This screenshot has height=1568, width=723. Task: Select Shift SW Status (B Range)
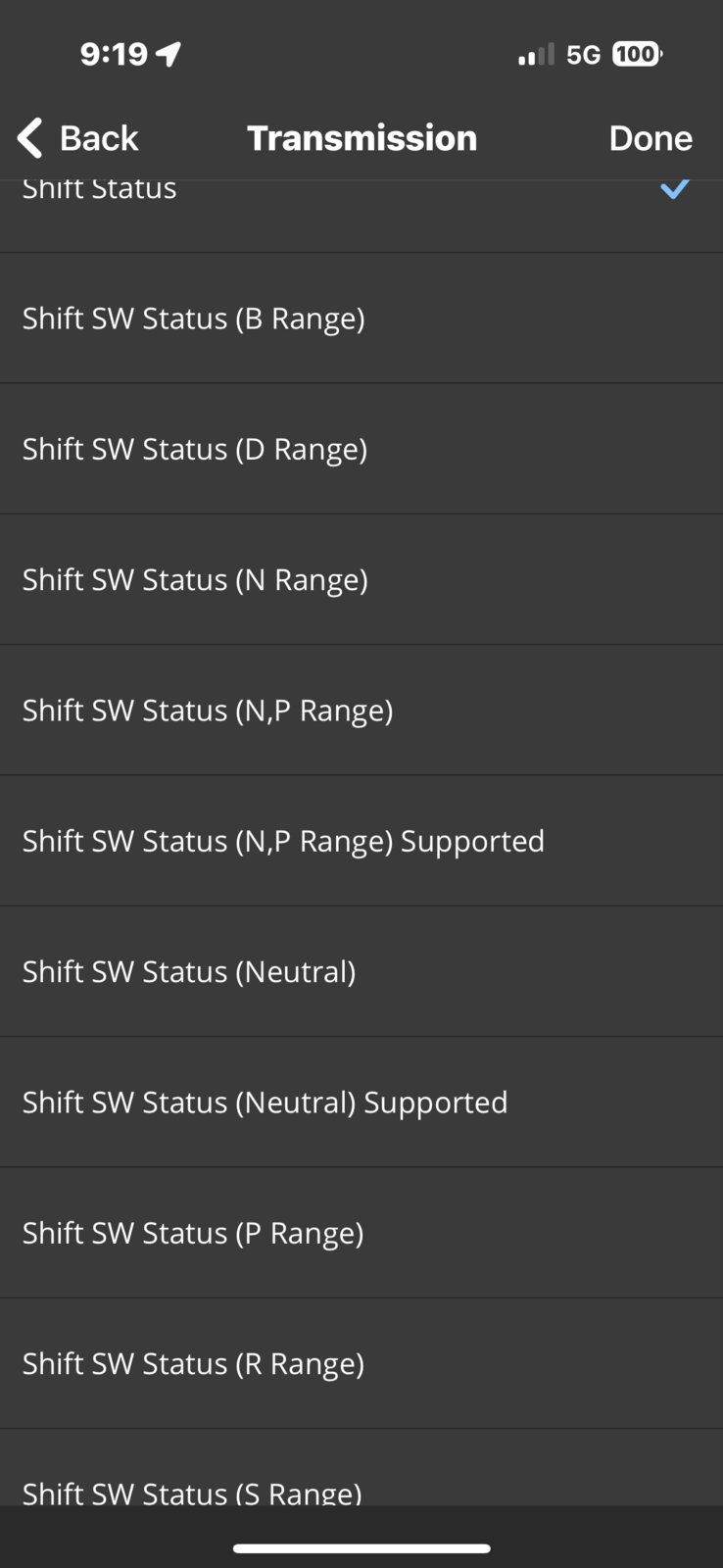(361, 318)
